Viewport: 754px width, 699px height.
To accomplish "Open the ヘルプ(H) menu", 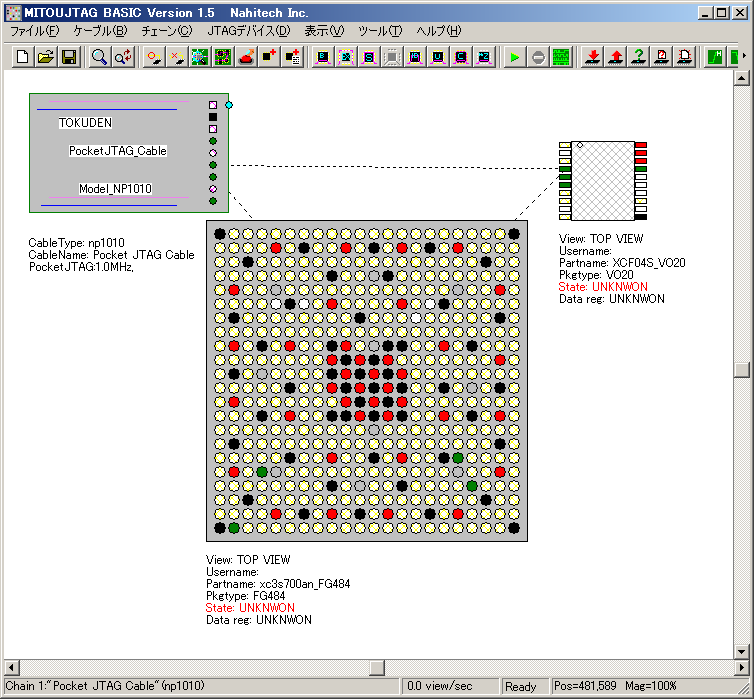I will pyautogui.click(x=438, y=31).
